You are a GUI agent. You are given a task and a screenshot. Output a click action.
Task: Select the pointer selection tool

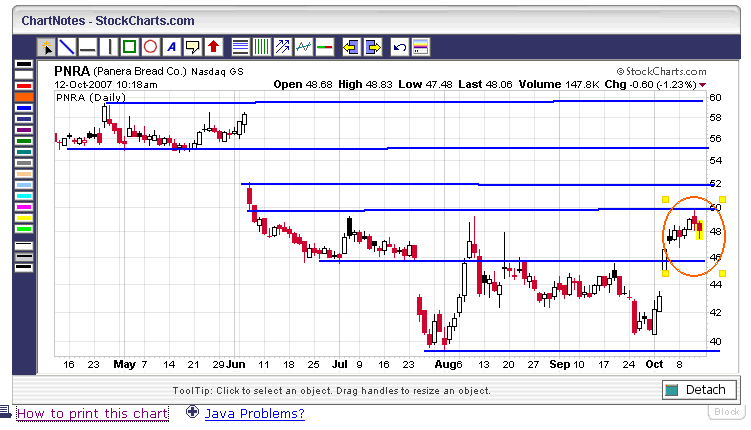46,47
